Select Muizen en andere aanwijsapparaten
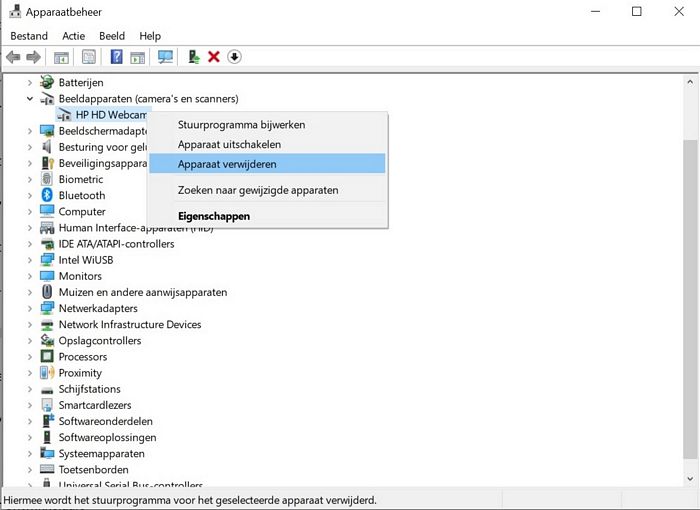700x510 pixels. 143,292
